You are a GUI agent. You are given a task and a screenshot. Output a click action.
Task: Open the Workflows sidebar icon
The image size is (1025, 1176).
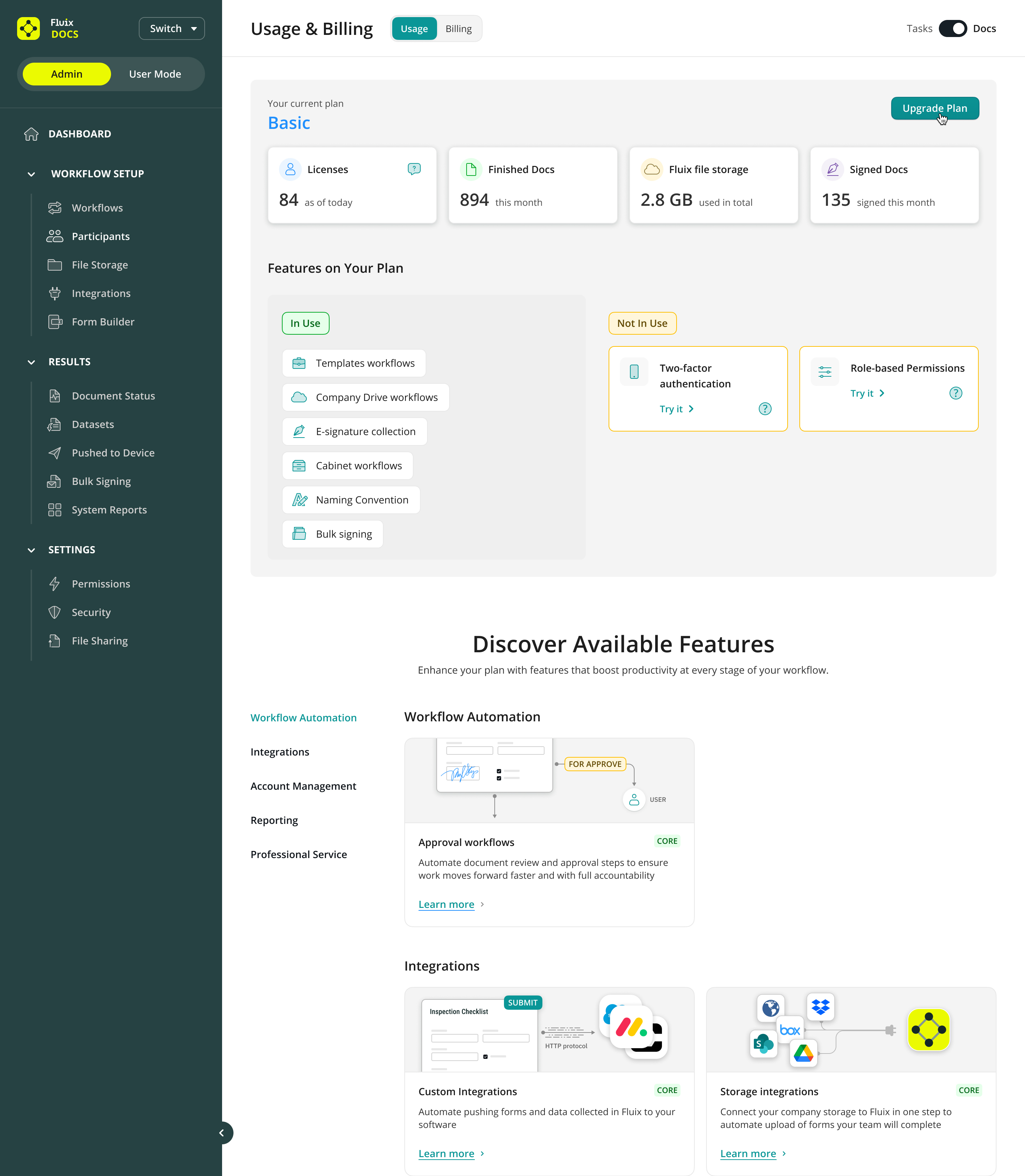coord(54,208)
